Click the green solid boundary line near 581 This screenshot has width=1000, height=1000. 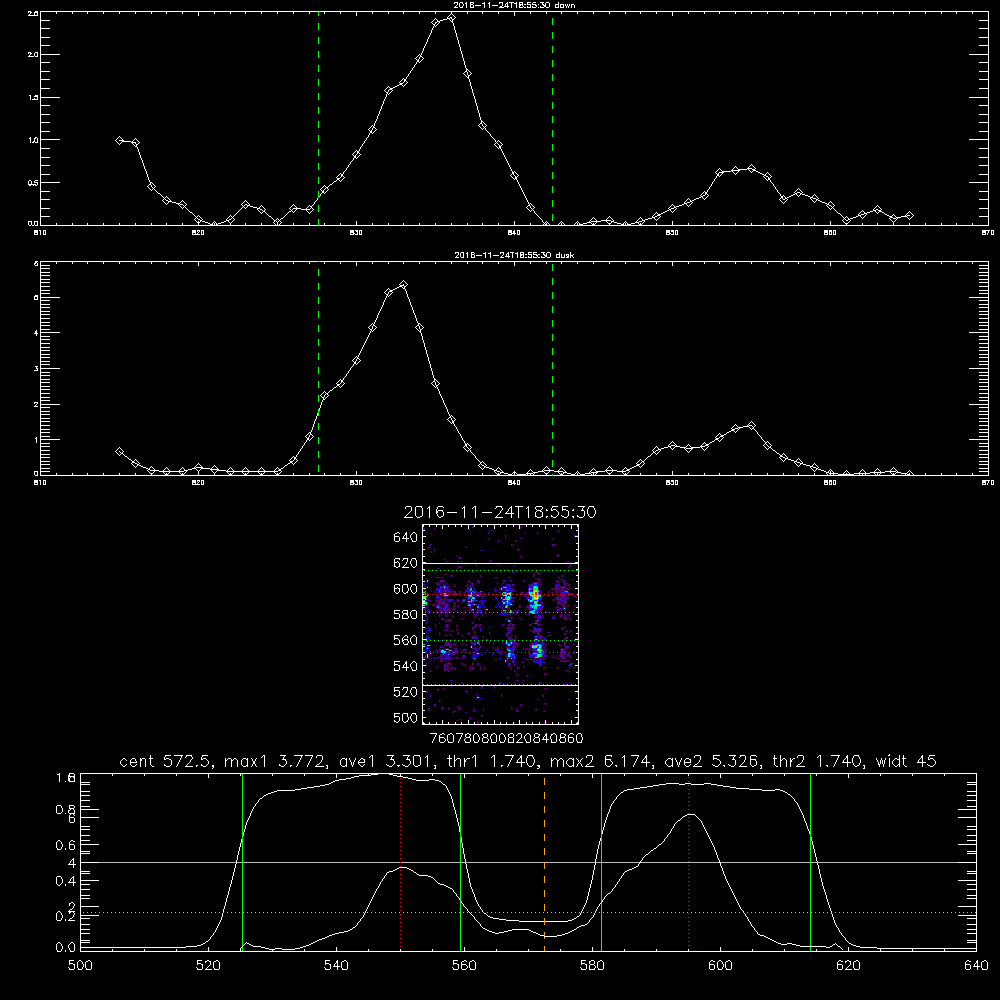(601, 863)
